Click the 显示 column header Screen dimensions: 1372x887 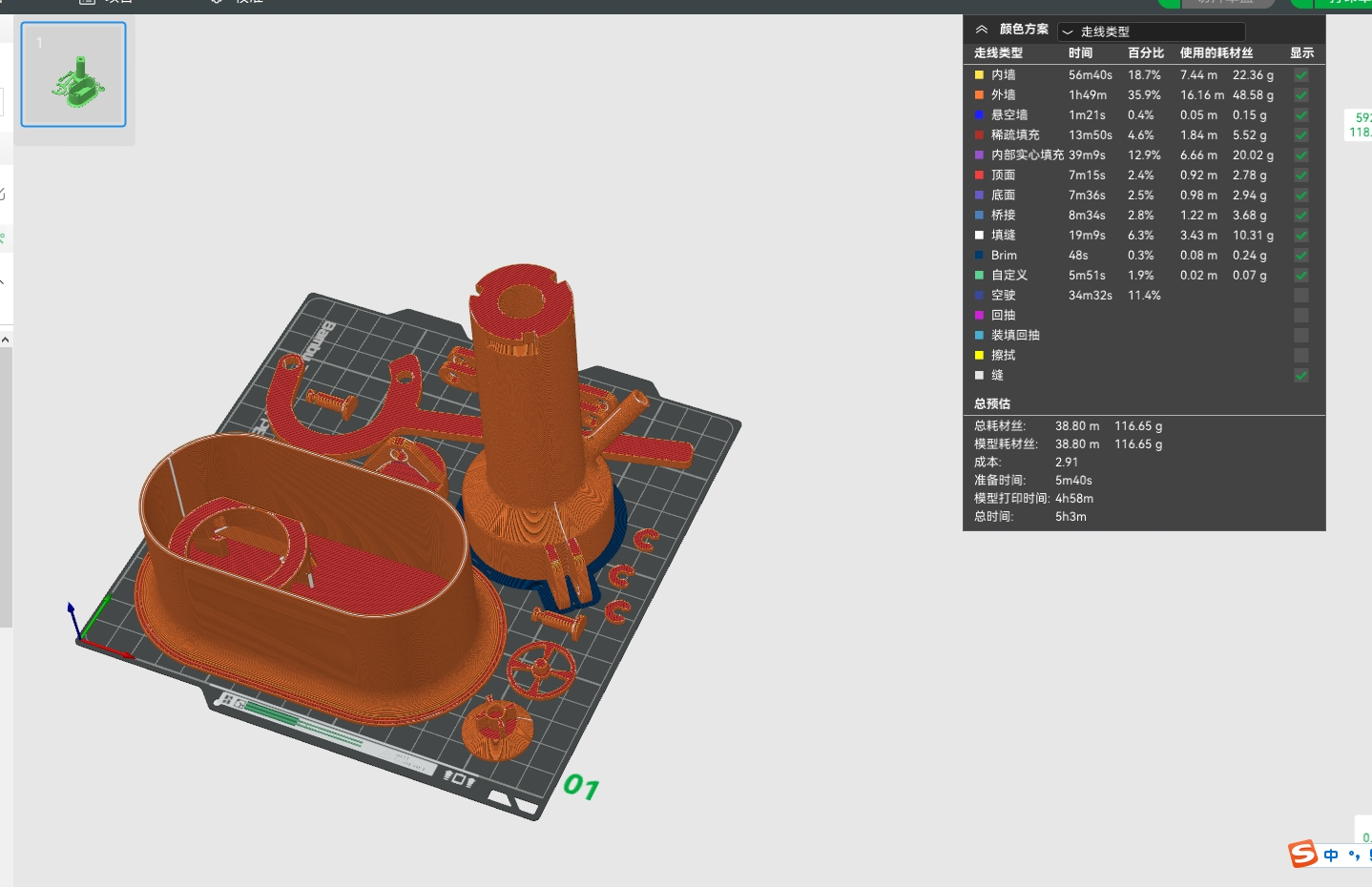point(1301,53)
